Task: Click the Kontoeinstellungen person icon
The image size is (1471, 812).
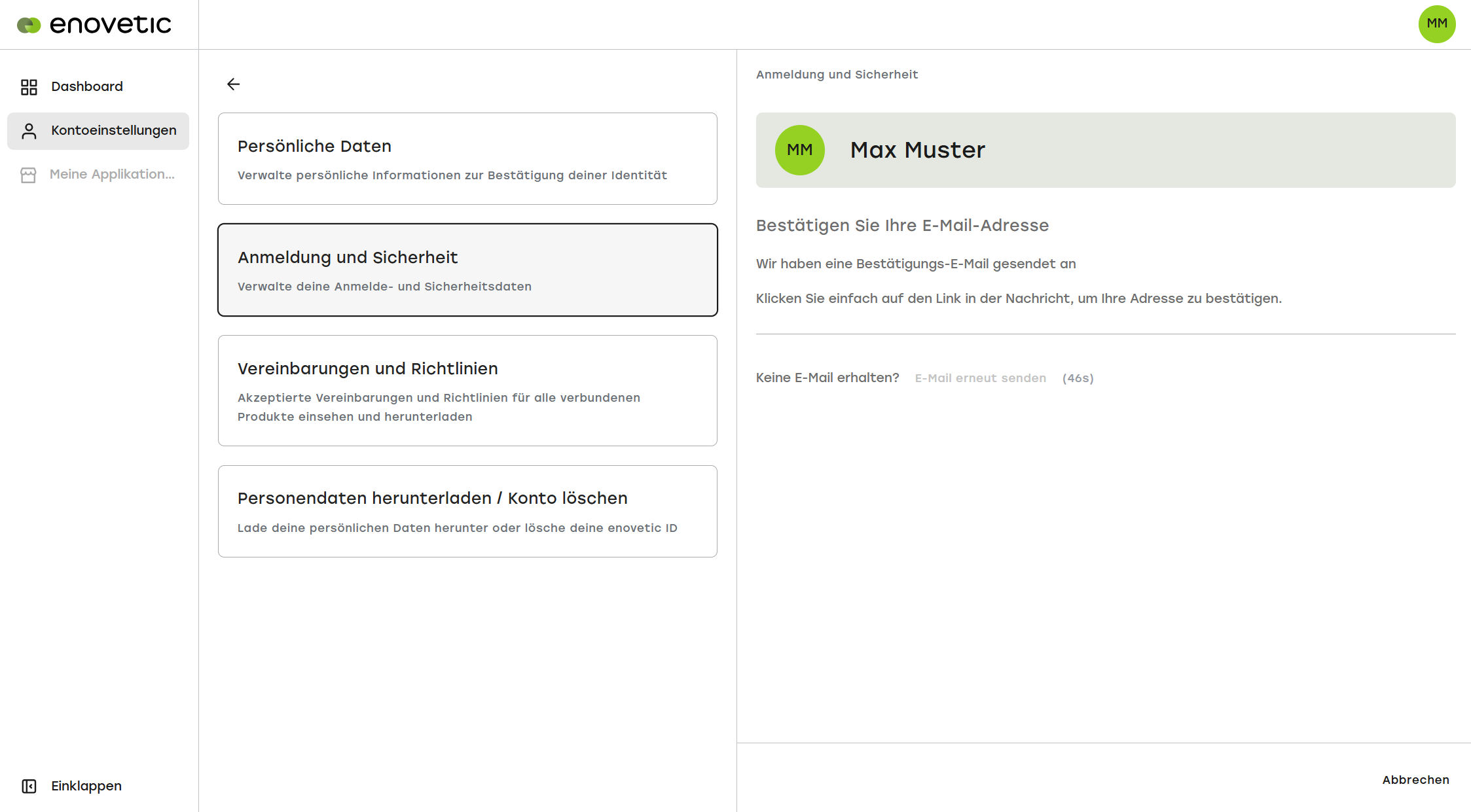Action: click(x=29, y=131)
